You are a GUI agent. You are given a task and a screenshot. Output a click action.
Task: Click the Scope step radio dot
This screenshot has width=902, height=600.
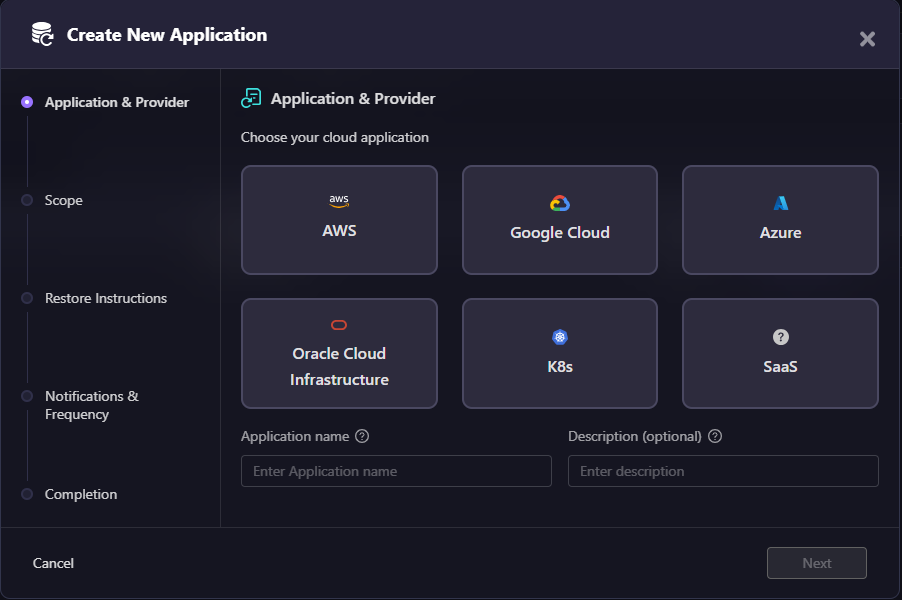[27, 200]
